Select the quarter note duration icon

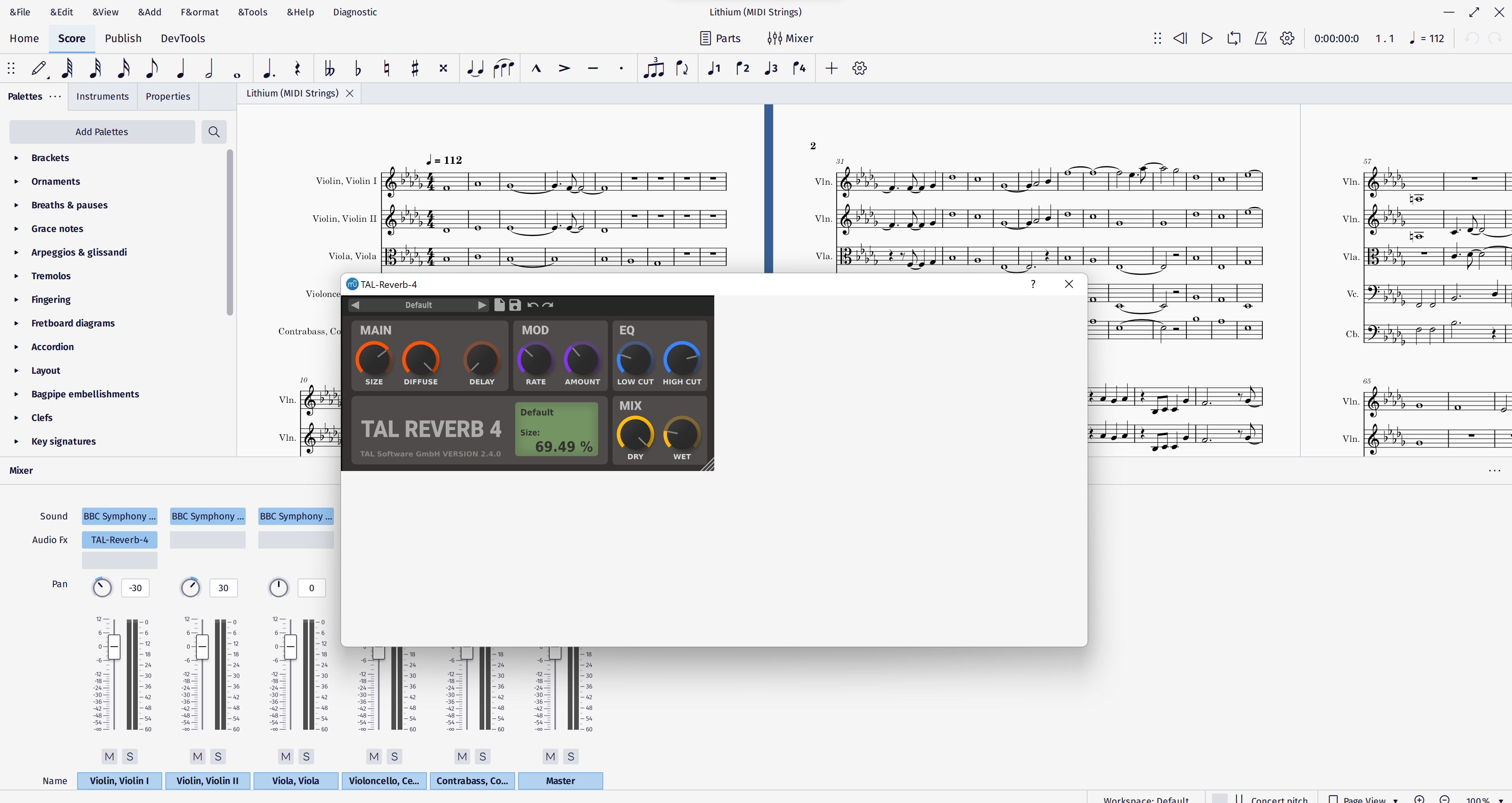181,68
